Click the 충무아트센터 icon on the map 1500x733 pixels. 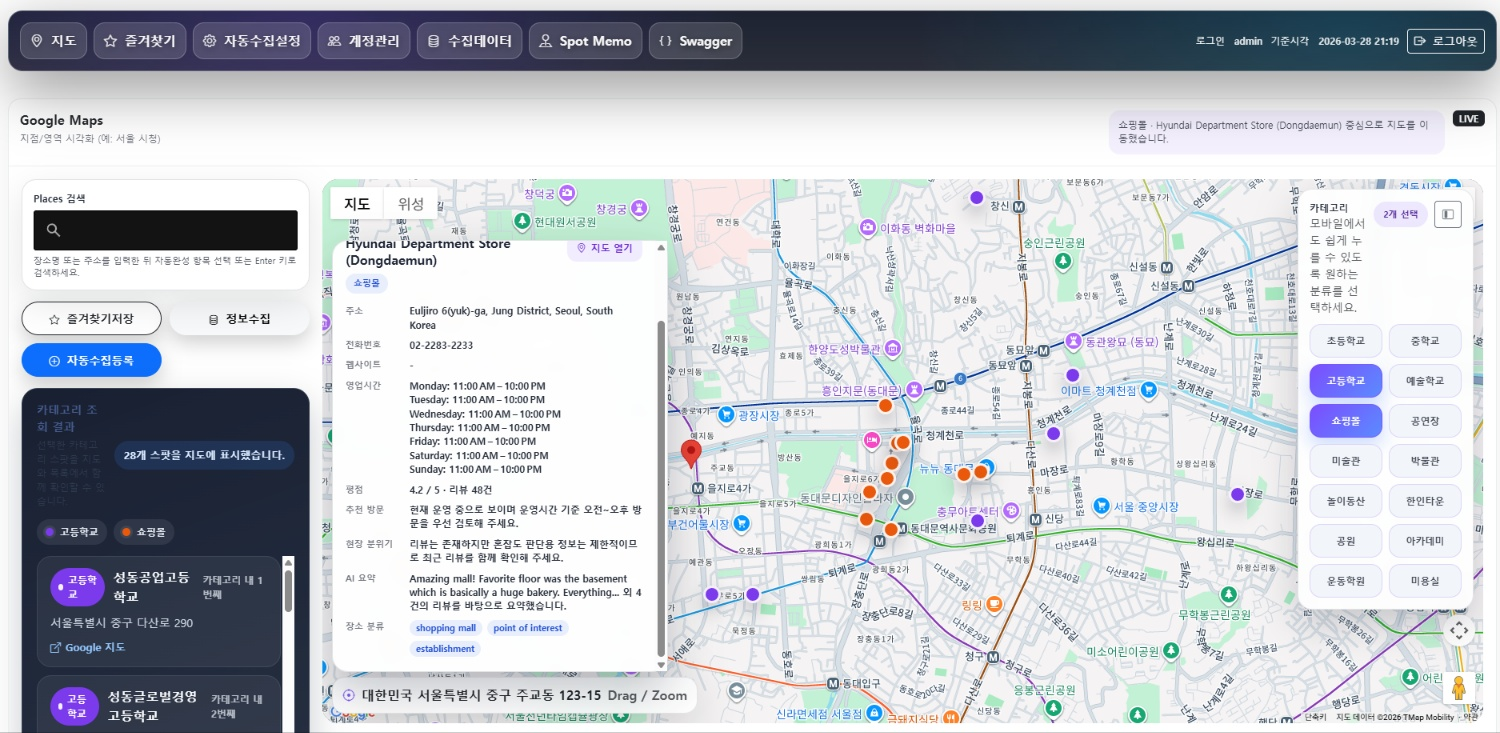pos(1011,511)
